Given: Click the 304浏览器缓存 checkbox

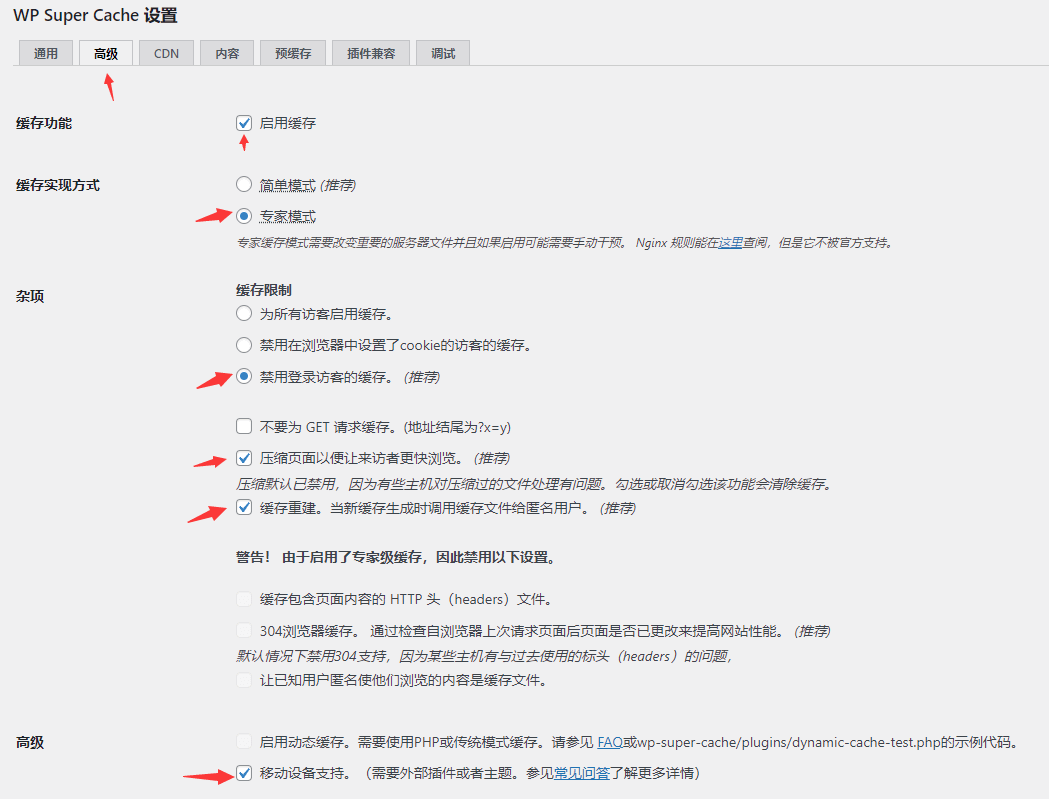Looking at the screenshot, I should click(x=244, y=630).
